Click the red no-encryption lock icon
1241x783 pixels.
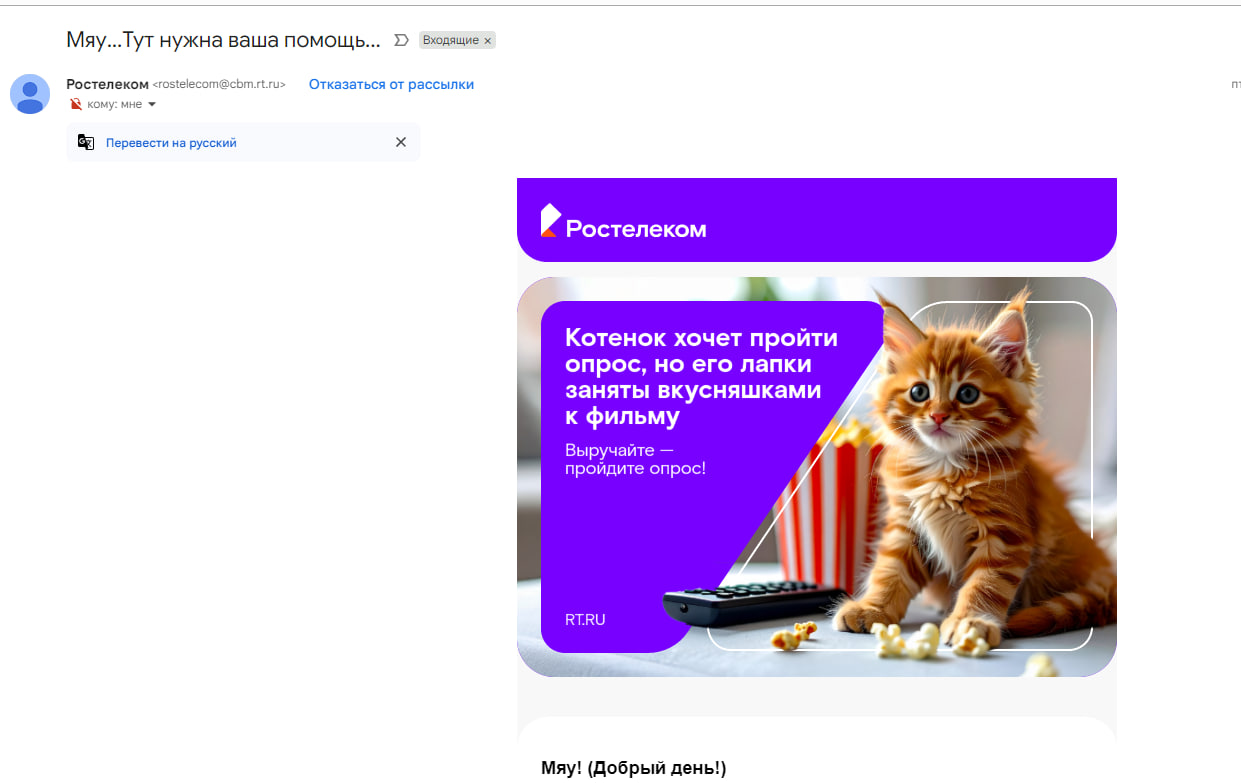click(x=76, y=104)
